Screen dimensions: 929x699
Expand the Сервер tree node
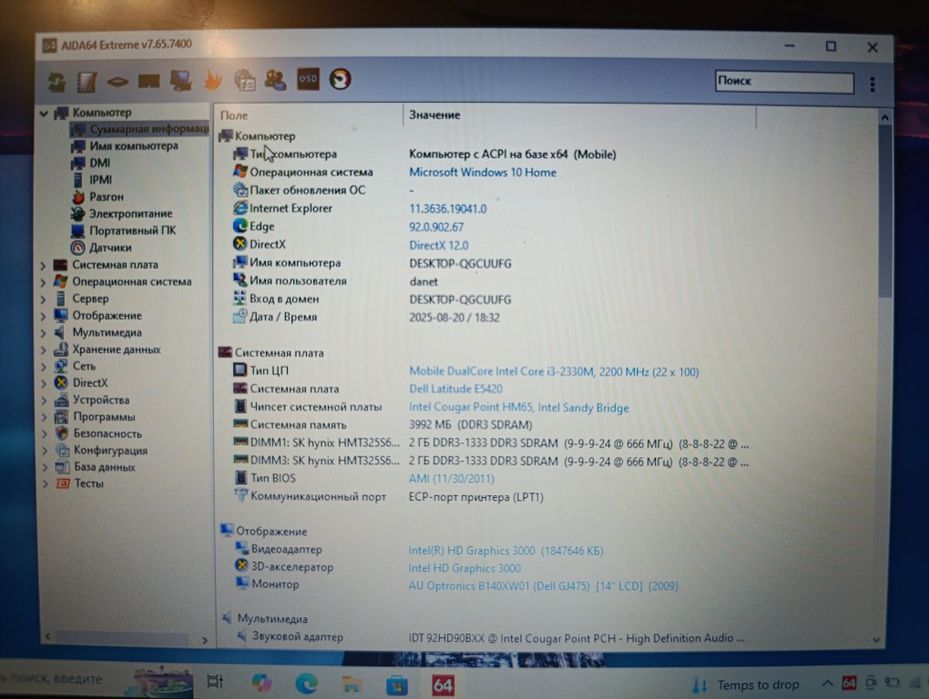[43, 299]
